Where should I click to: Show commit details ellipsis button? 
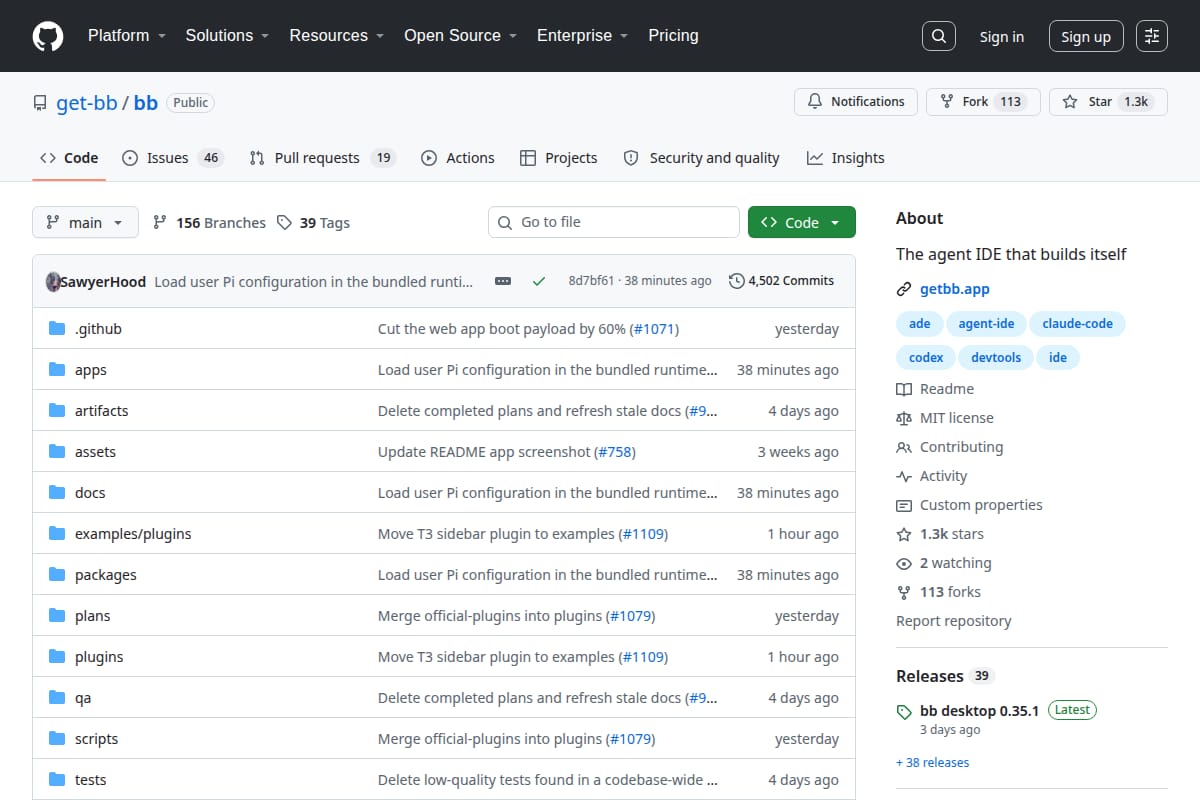click(503, 281)
